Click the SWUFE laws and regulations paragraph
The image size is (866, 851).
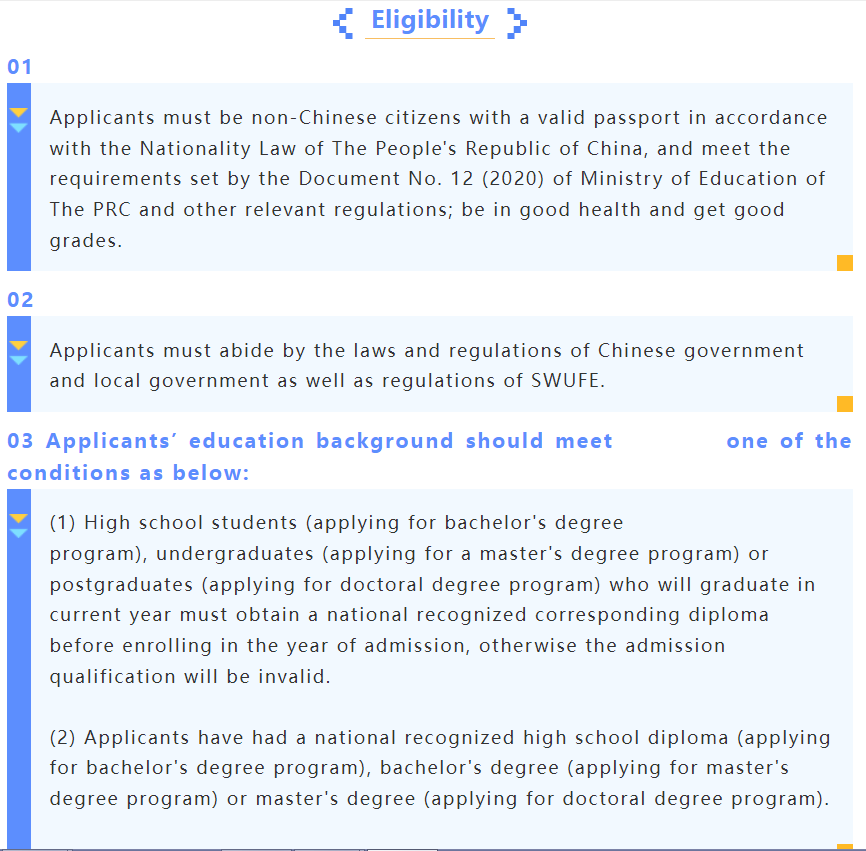pyautogui.click(x=426, y=366)
